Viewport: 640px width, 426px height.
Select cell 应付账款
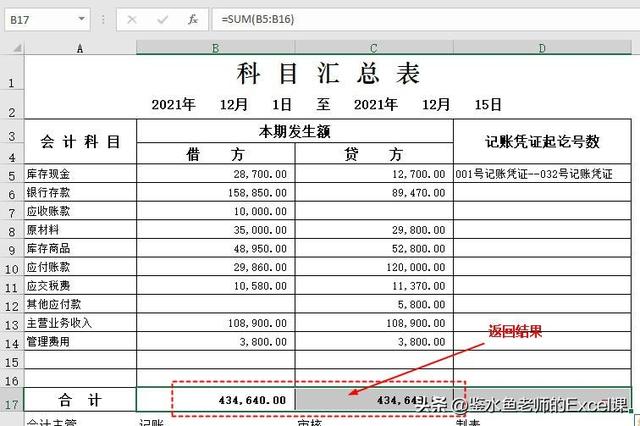[80, 267]
